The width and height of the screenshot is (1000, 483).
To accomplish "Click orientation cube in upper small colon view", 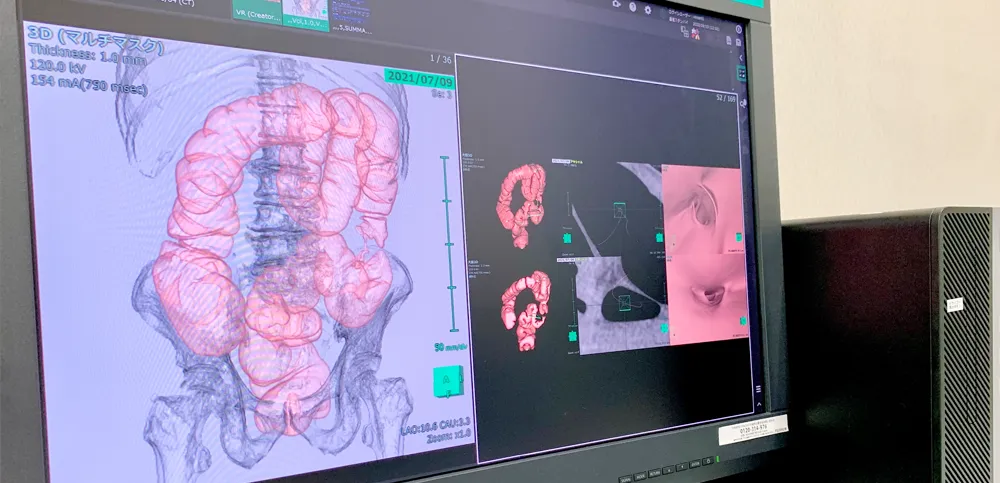I will pos(567,239).
